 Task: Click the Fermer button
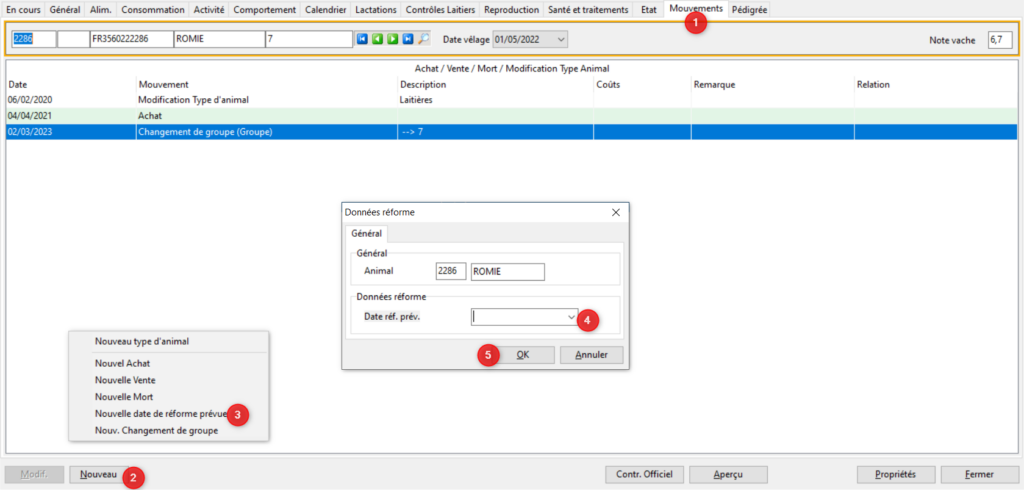click(x=978, y=474)
